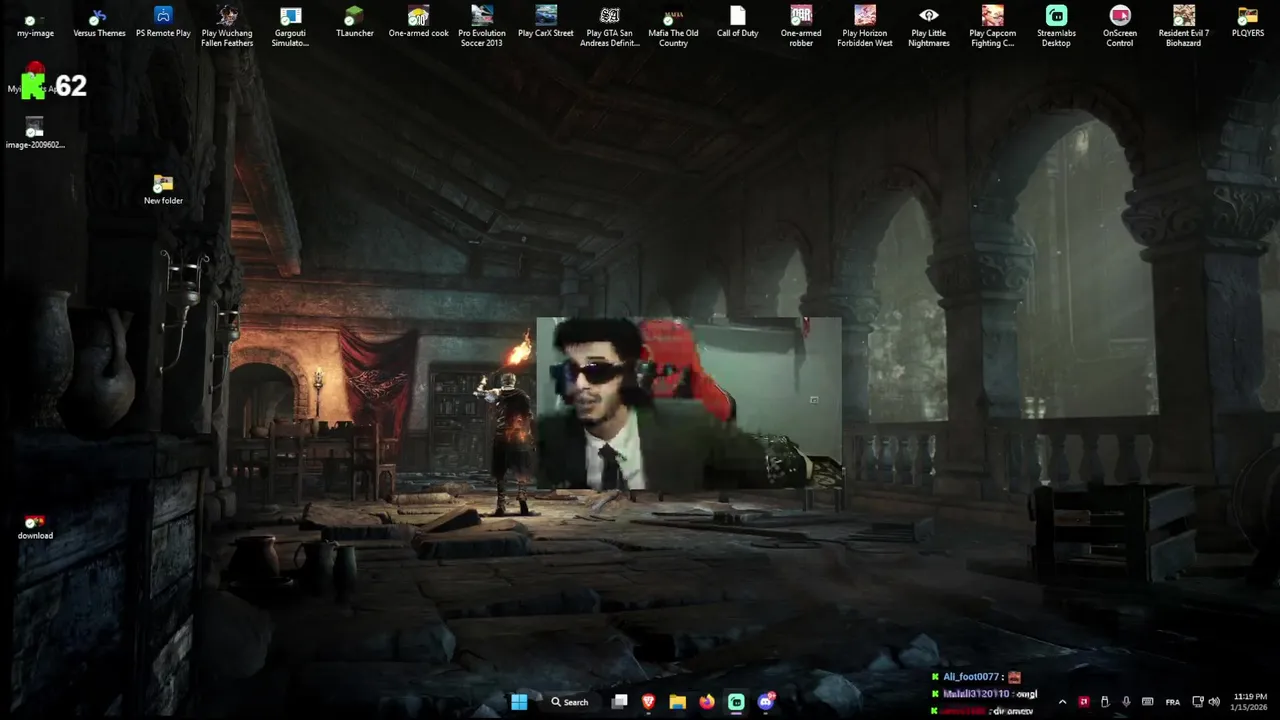The width and height of the screenshot is (1280, 720).
Task: Select the download desktop icon
Action: pyautogui.click(x=35, y=527)
